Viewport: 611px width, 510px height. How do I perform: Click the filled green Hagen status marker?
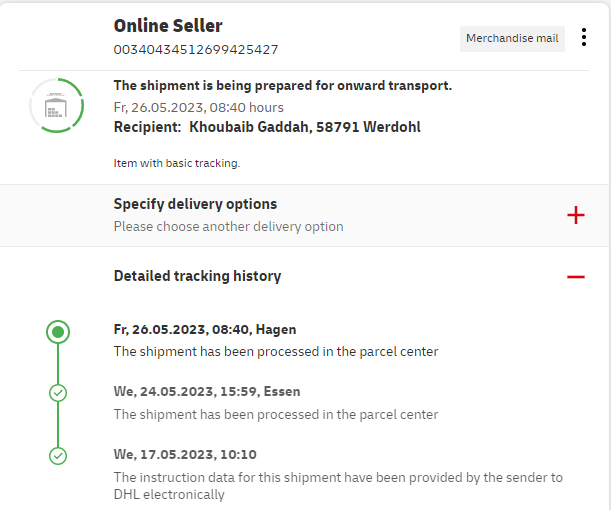(x=58, y=331)
